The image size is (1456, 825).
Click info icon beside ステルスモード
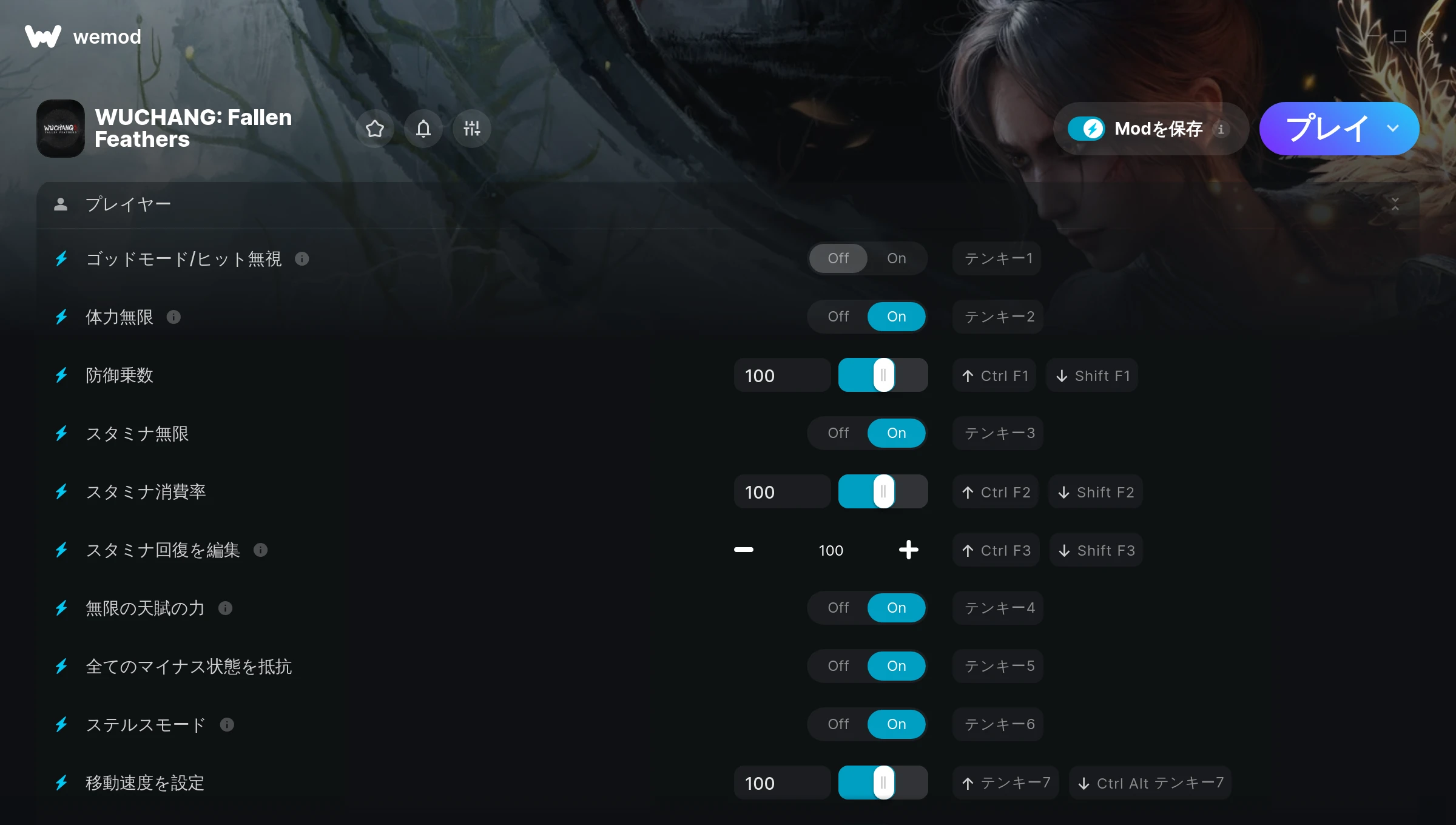[227, 725]
